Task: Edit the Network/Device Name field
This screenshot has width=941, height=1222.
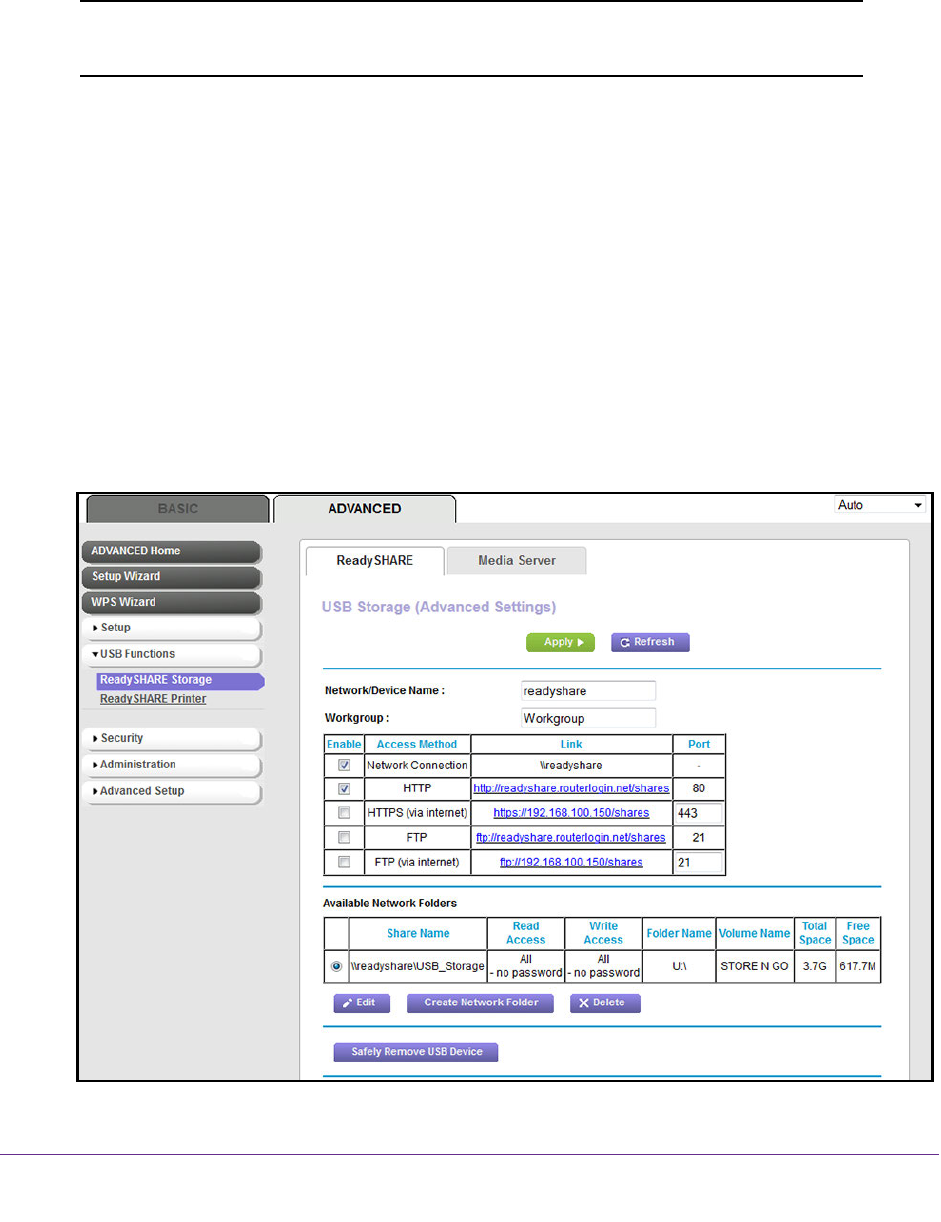Action: tap(588, 691)
